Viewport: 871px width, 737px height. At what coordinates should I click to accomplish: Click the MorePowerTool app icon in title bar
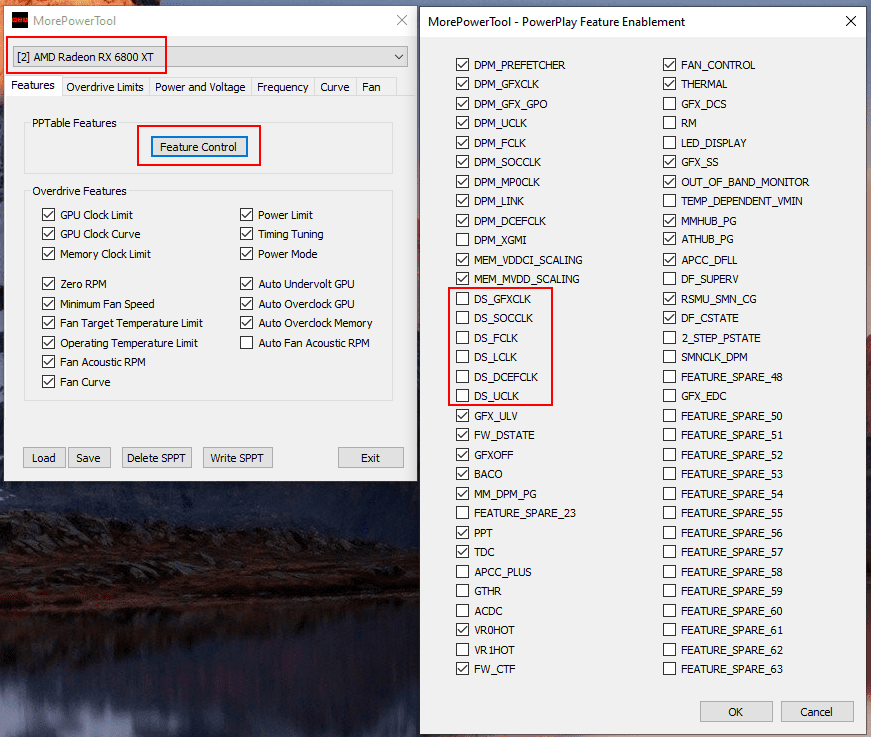[x=20, y=21]
